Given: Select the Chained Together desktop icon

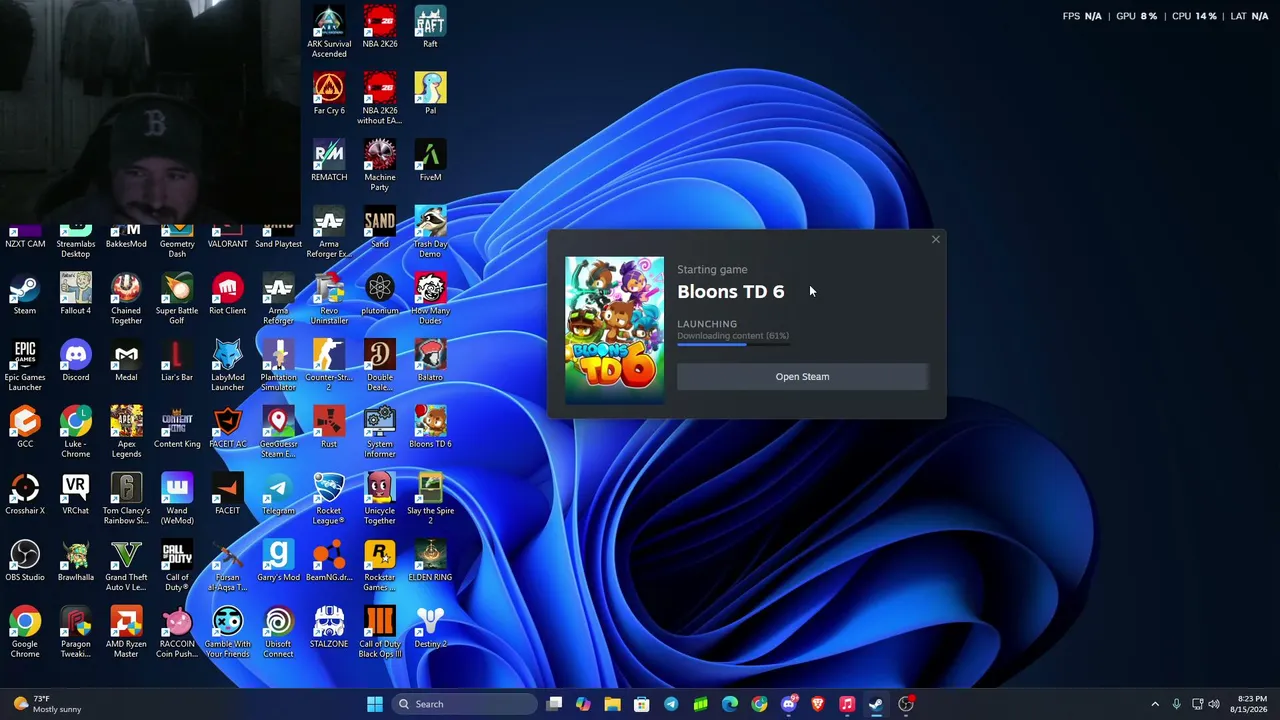Looking at the screenshot, I should point(126,299).
